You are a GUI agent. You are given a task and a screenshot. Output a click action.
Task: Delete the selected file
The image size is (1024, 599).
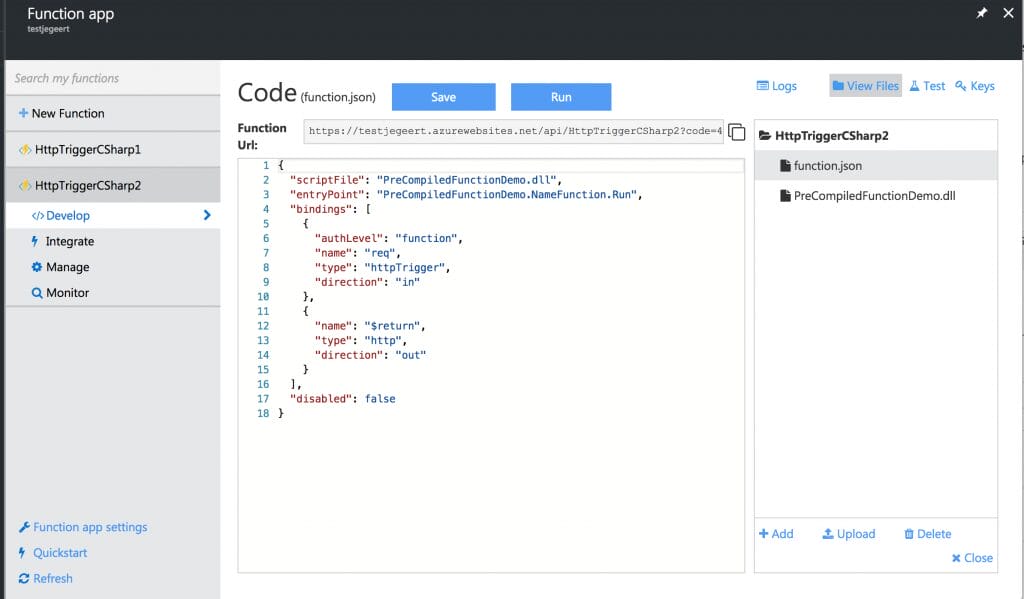click(x=927, y=534)
